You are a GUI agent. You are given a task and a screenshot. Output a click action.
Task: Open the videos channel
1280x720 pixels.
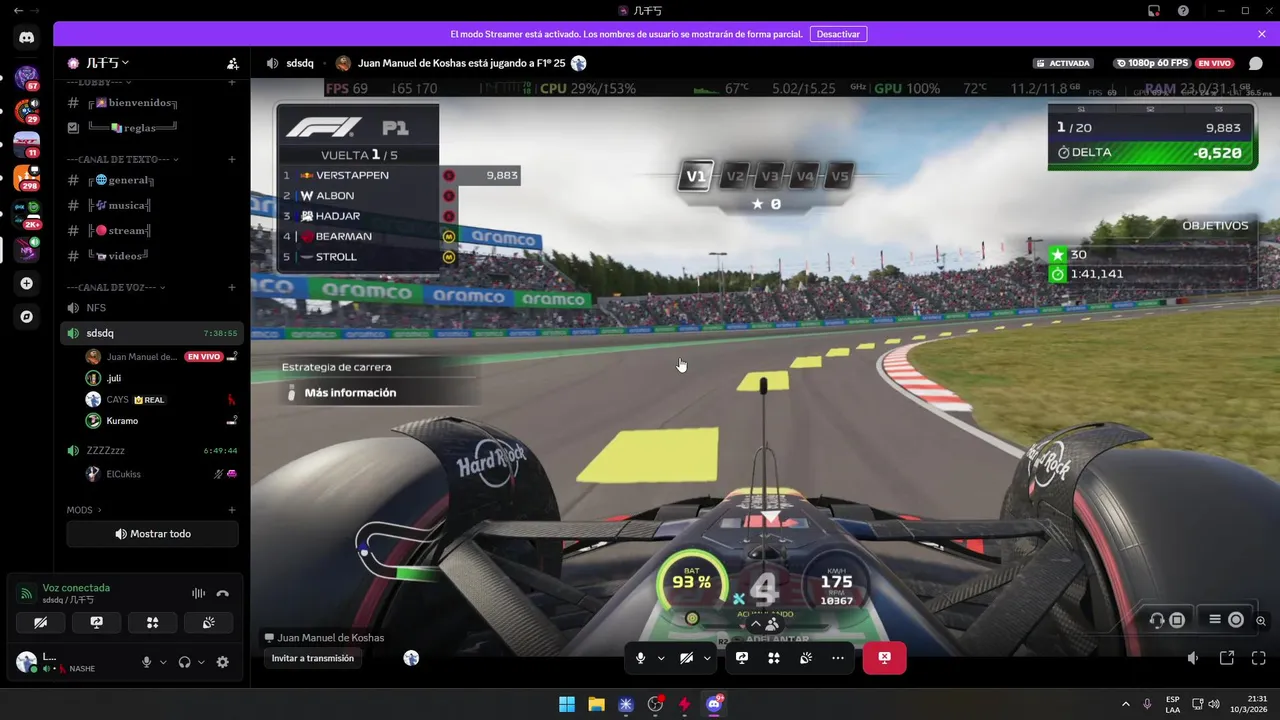click(152, 256)
